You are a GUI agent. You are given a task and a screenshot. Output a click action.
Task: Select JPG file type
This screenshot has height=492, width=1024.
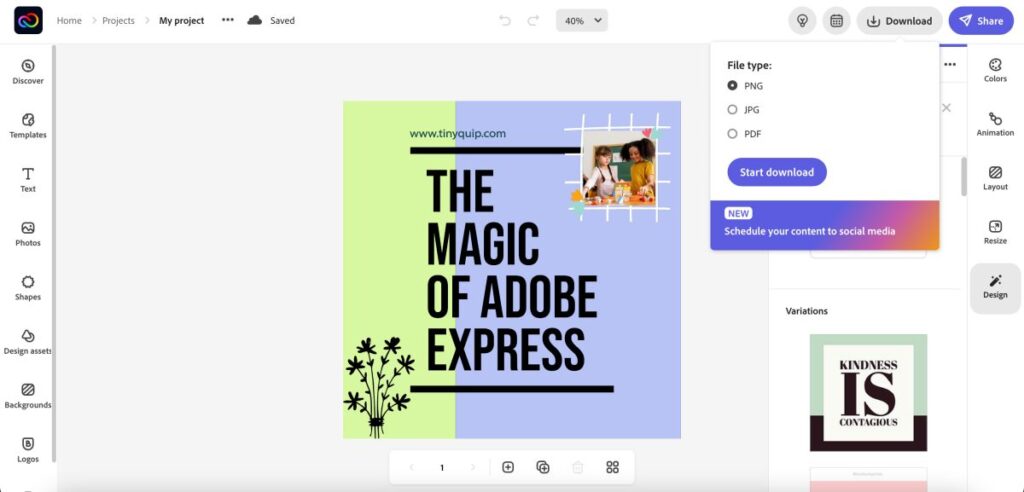tap(744, 110)
